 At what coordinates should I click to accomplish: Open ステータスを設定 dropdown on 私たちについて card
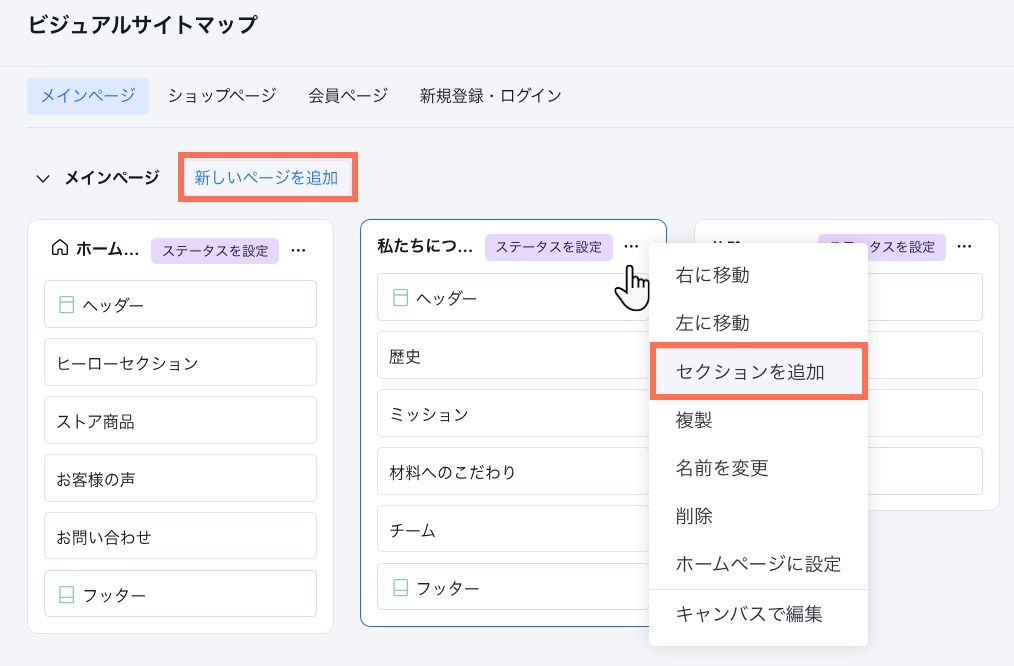[x=548, y=245]
